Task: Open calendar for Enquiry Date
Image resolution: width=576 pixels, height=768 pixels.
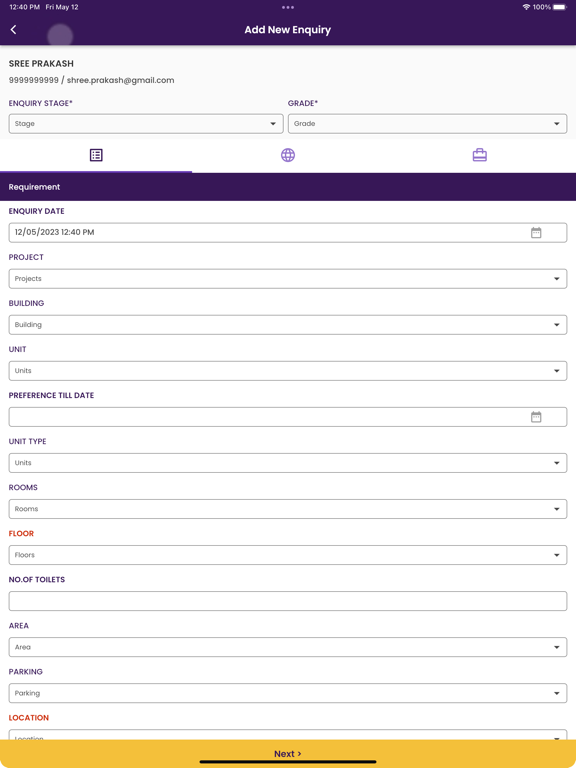Action: [x=536, y=233]
